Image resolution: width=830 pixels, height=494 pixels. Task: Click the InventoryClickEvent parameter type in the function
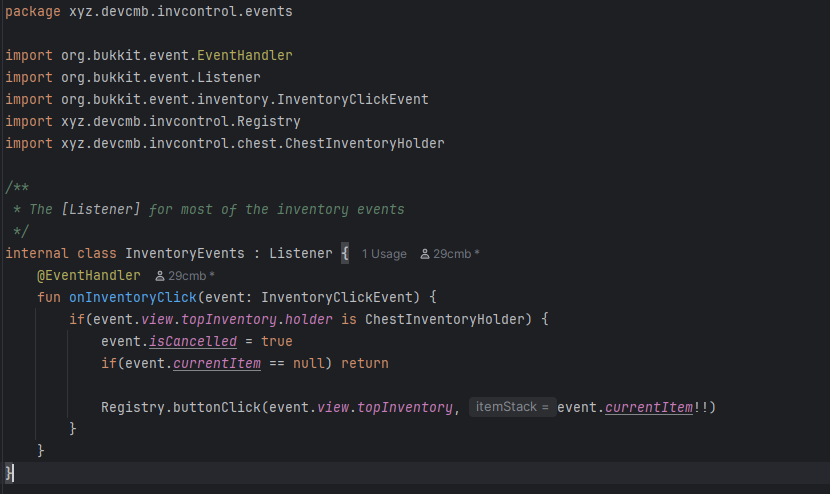pyautogui.click(x=340, y=298)
